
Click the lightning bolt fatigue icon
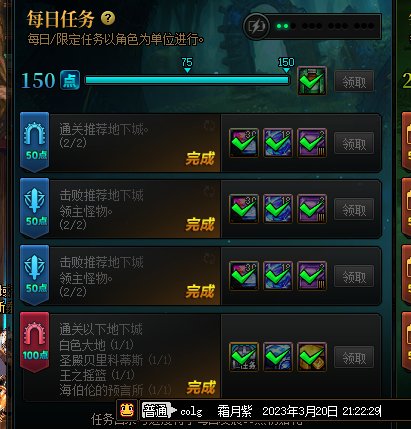pos(256,26)
